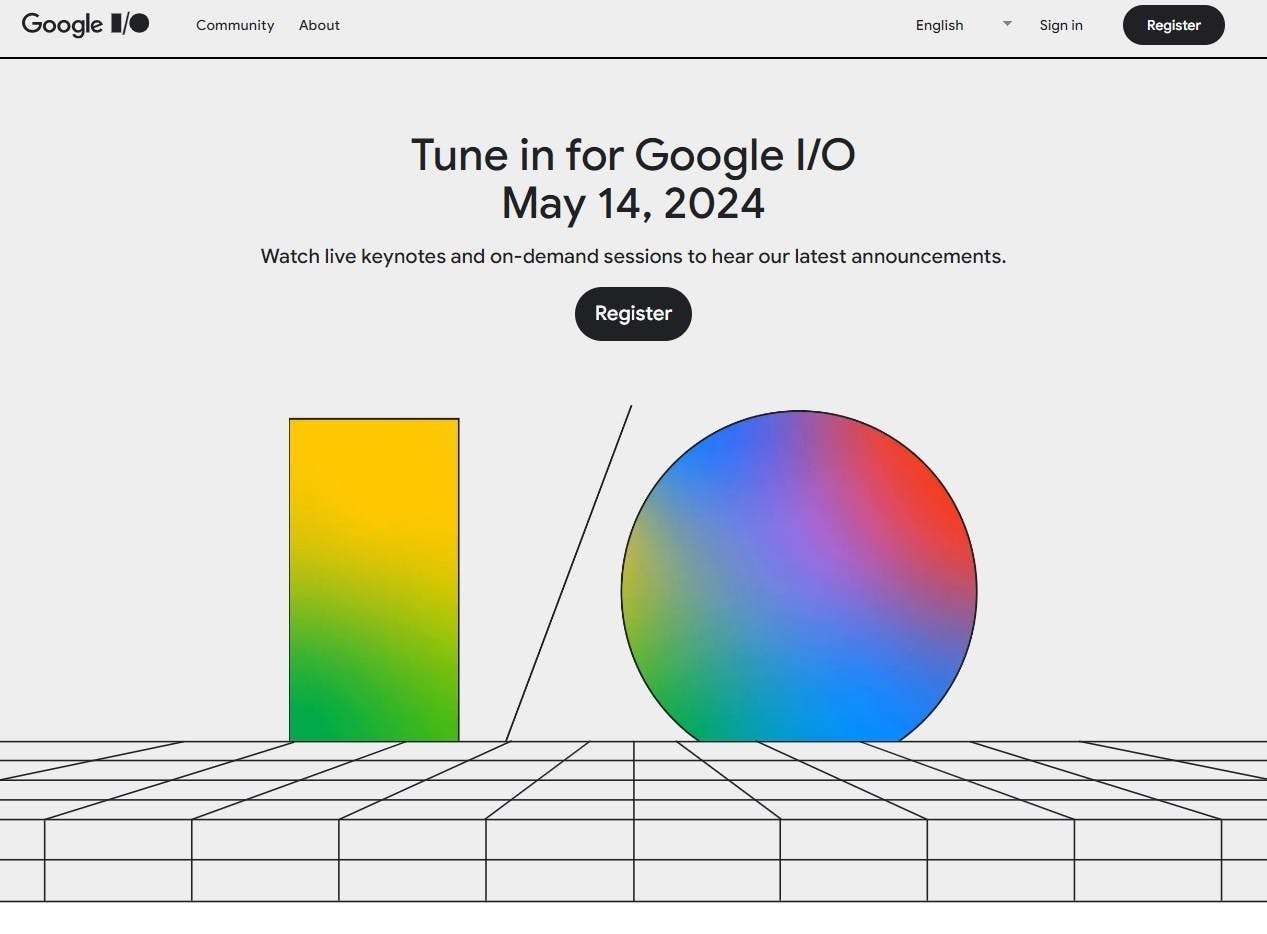Click the Sign in link
This screenshot has width=1267, height=934.
1061,25
